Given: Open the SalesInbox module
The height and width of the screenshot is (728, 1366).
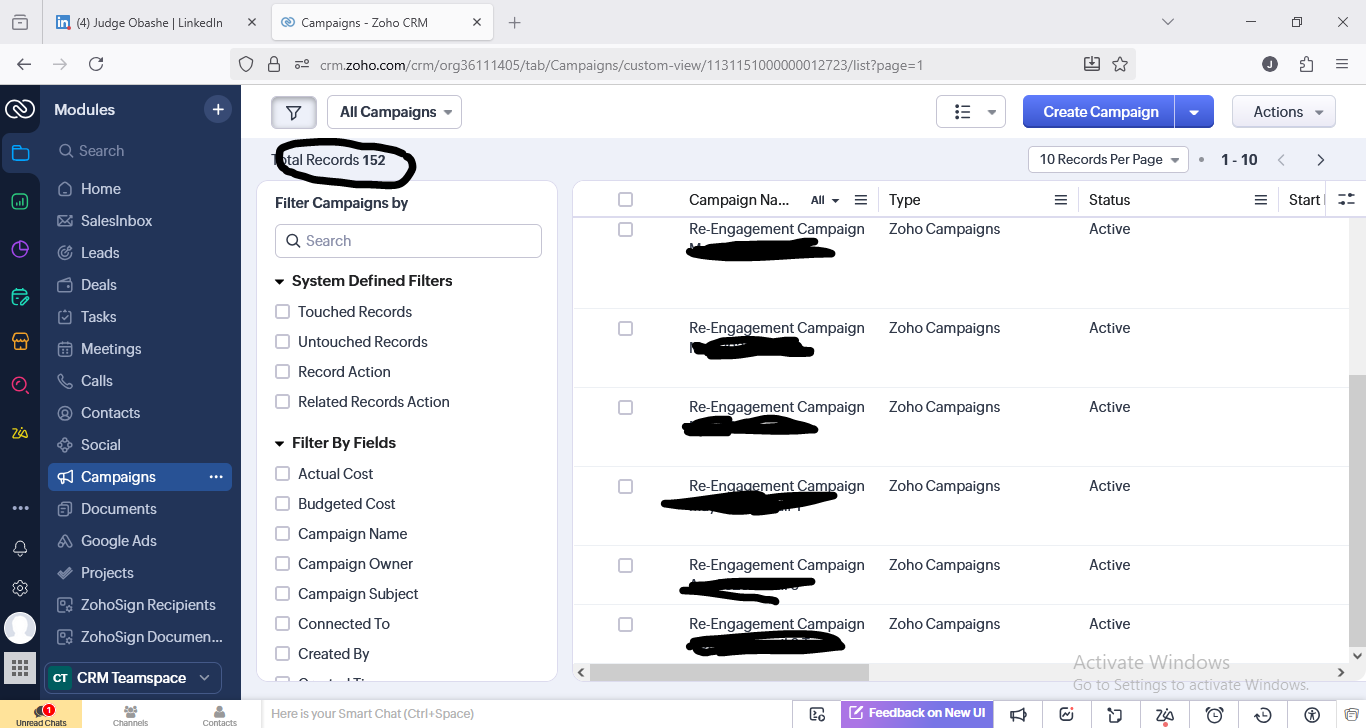Looking at the screenshot, I should coord(140,221).
